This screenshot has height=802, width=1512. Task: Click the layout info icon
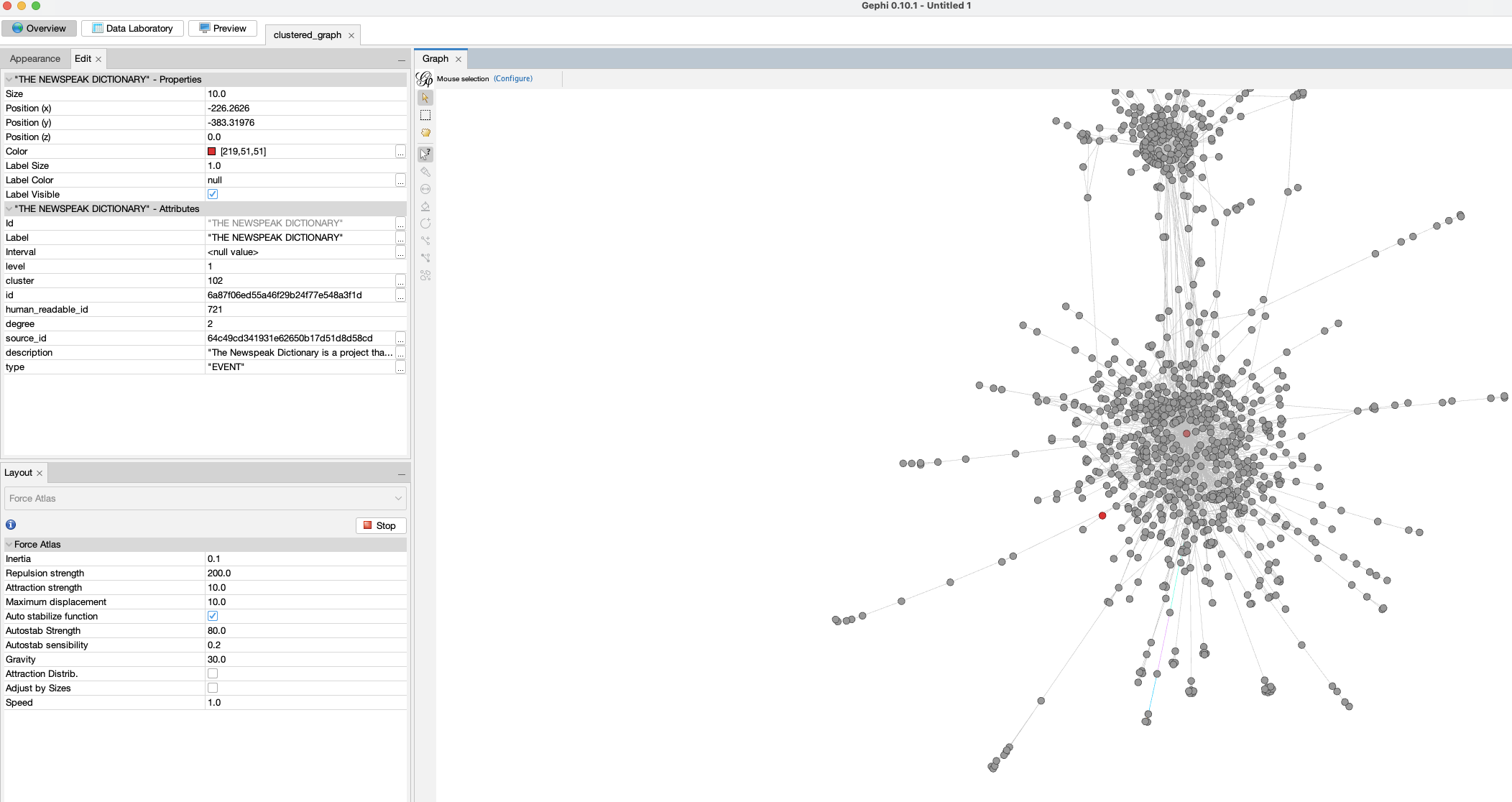click(11, 525)
